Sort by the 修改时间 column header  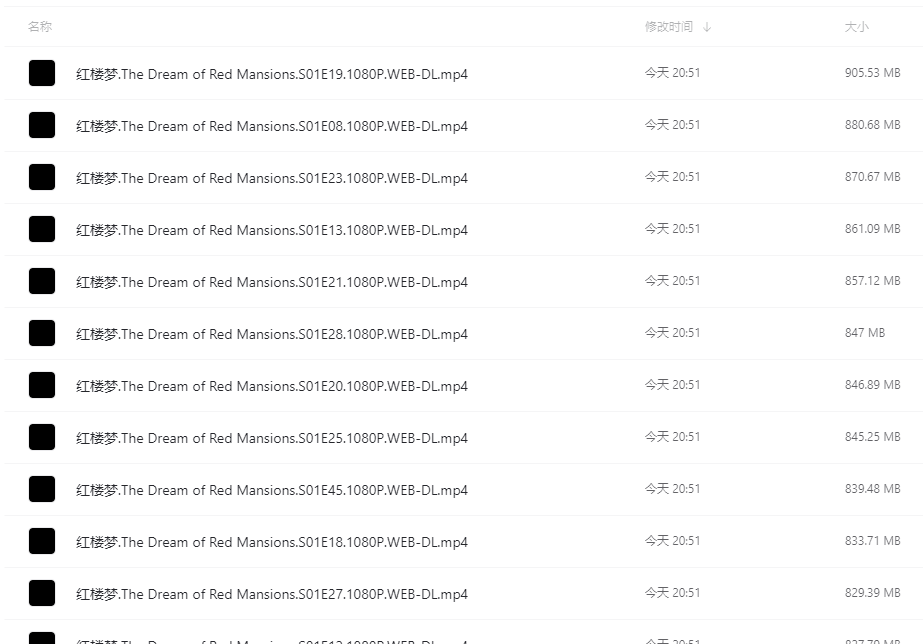point(668,27)
